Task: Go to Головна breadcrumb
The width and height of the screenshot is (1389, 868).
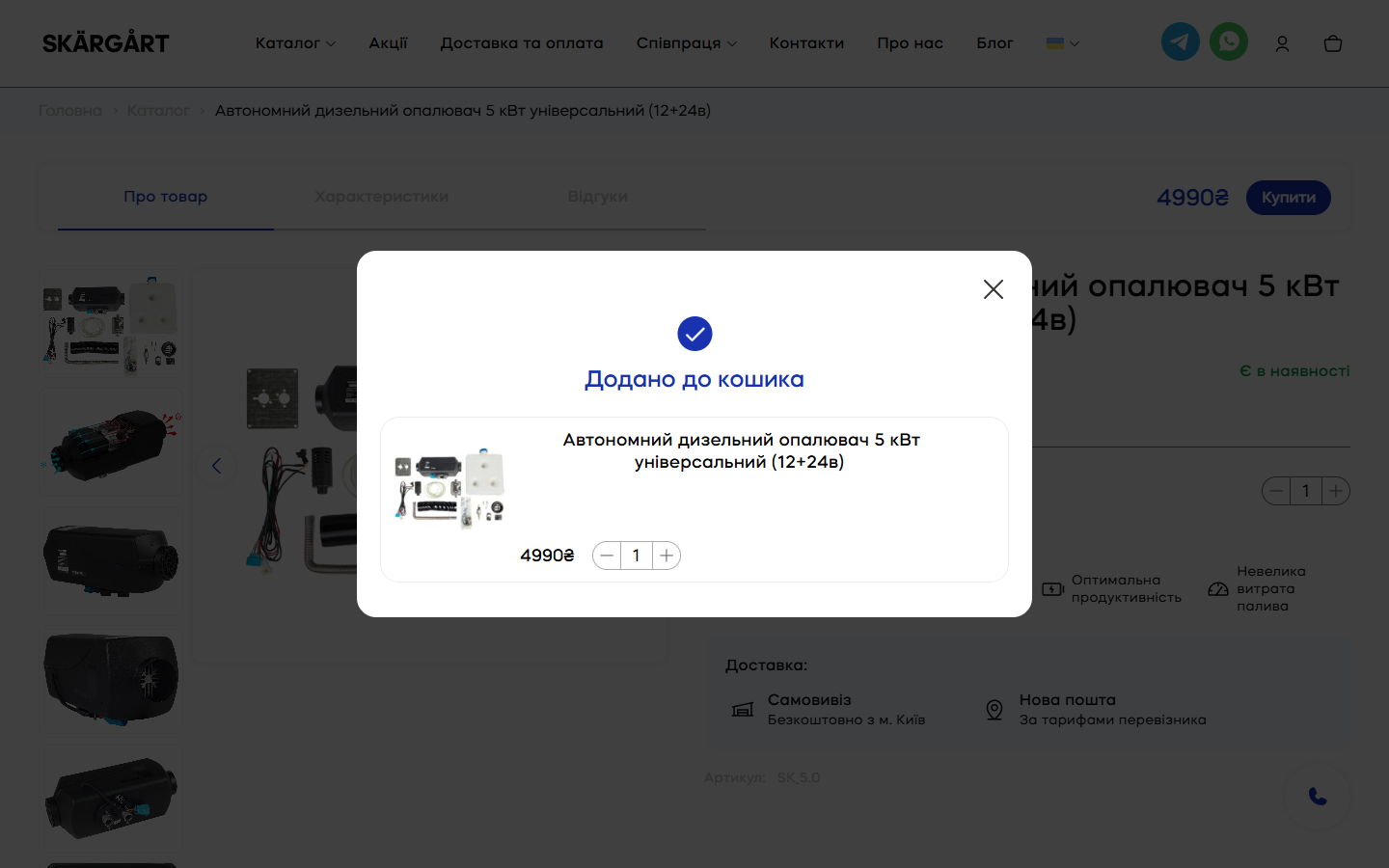Action: pyautogui.click(x=70, y=111)
